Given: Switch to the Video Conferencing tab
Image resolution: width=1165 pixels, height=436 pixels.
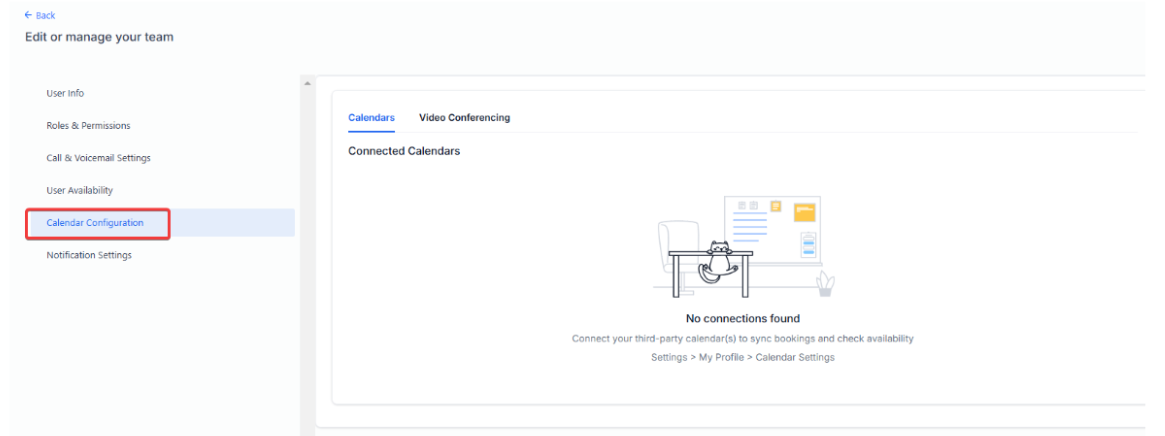Looking at the screenshot, I should (464, 118).
